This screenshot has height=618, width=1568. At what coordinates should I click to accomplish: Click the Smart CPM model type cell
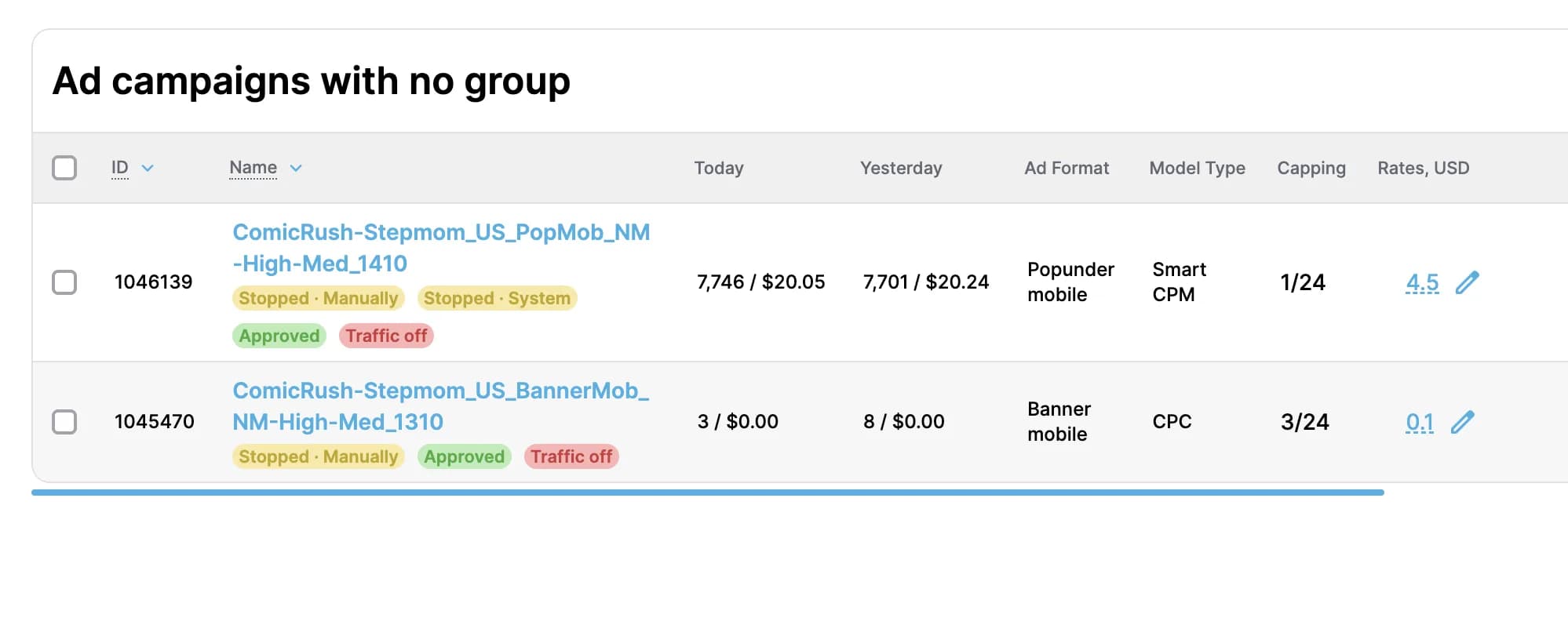[x=1180, y=282]
